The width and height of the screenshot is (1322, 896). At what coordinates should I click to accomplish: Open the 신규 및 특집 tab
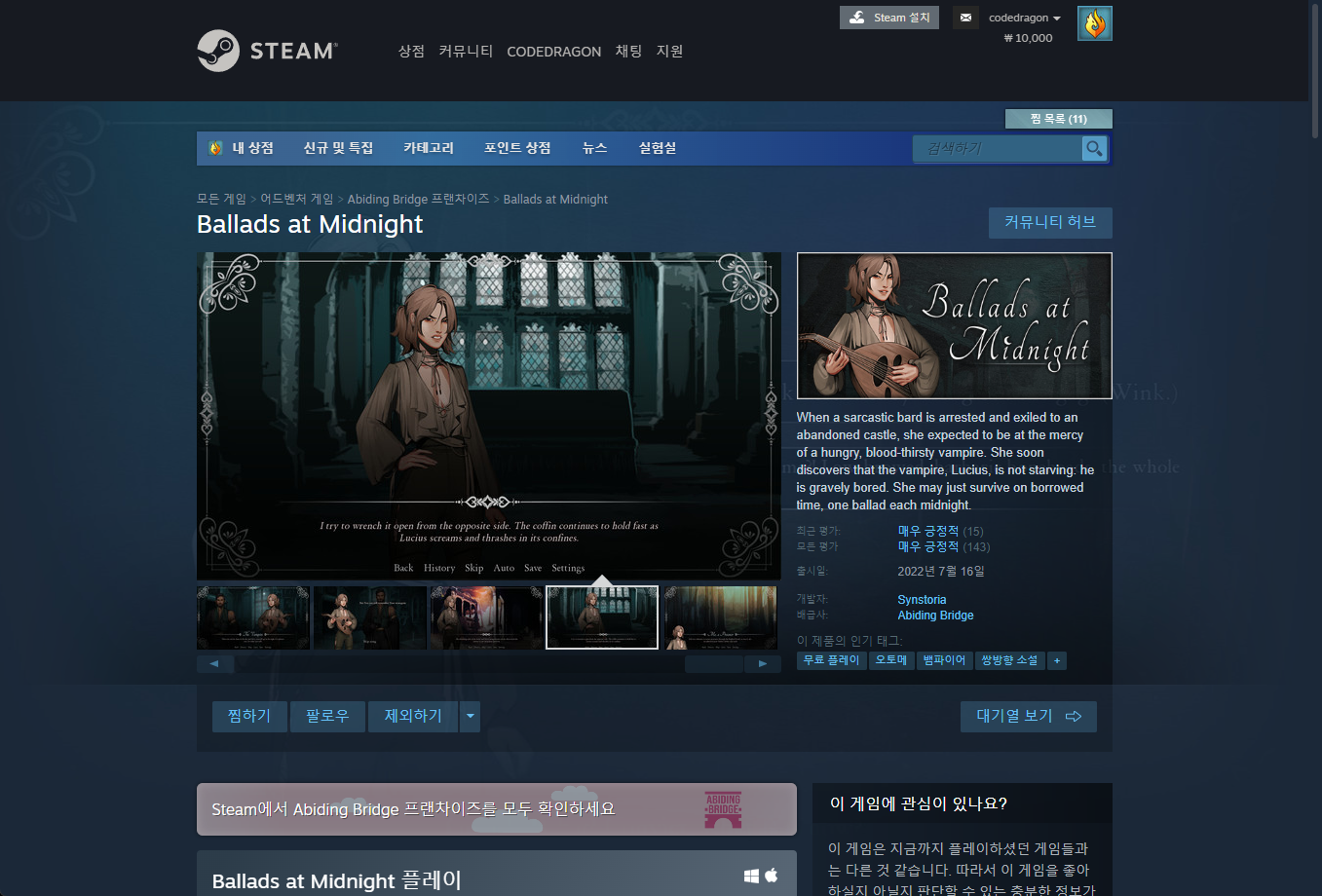pyautogui.click(x=338, y=148)
